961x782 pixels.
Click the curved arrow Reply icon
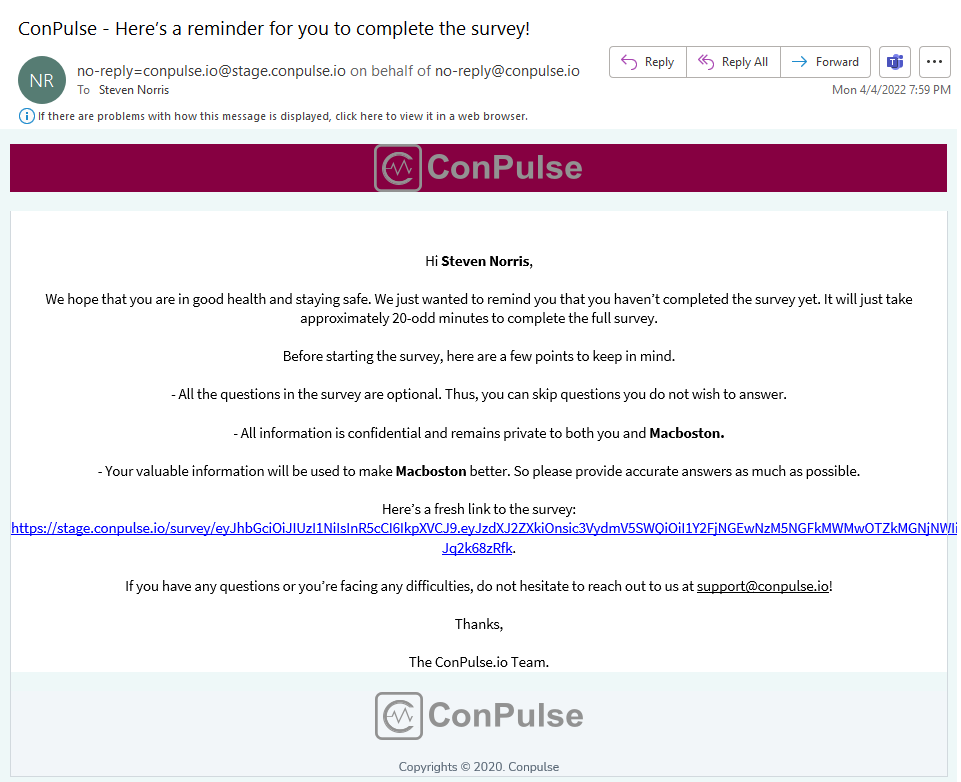[x=629, y=62]
